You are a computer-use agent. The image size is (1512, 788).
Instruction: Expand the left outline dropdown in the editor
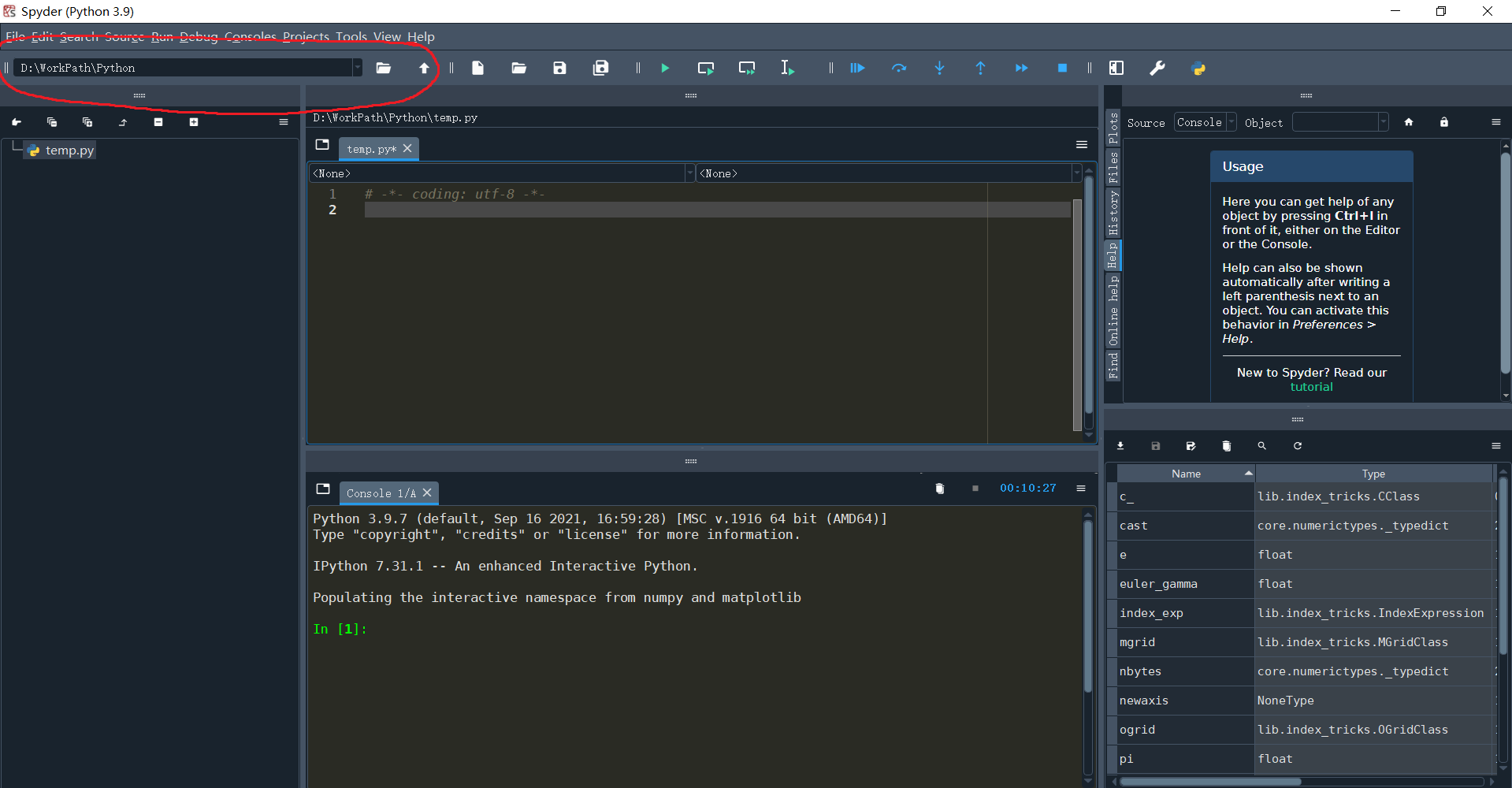click(689, 173)
